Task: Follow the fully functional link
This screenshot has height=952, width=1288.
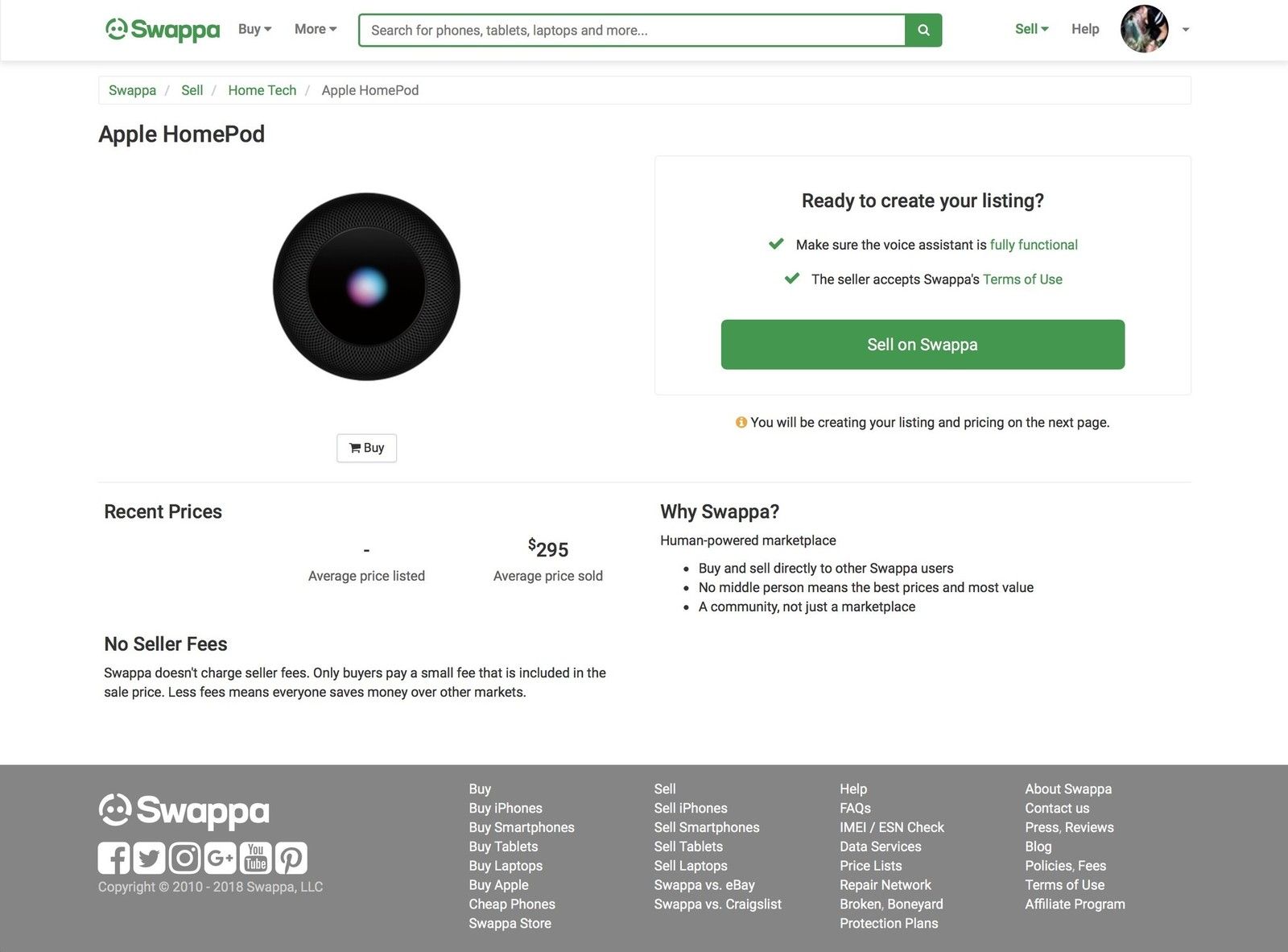Action: tap(1034, 245)
